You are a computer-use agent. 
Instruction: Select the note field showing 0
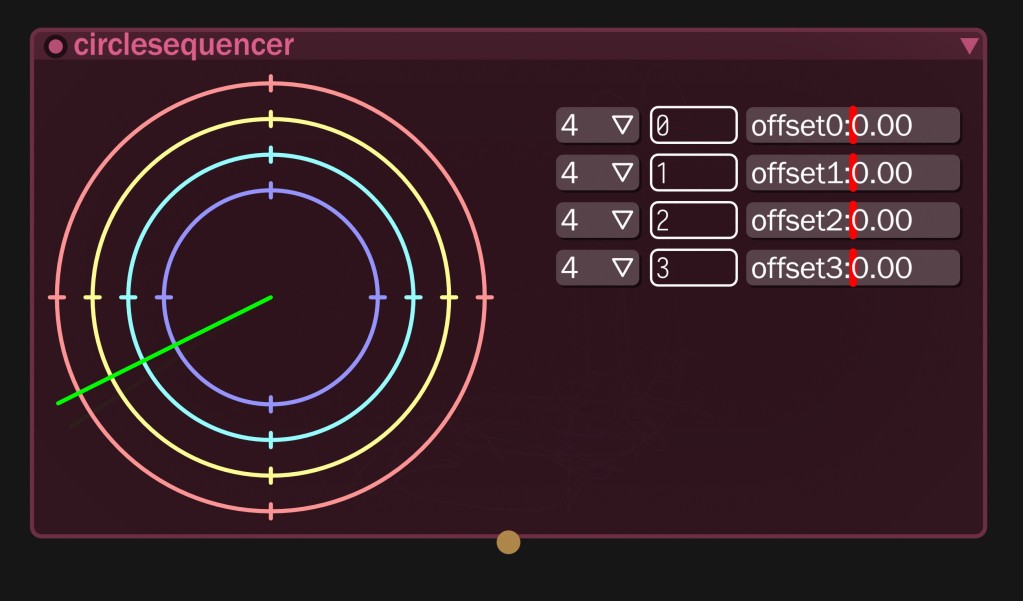coord(693,126)
